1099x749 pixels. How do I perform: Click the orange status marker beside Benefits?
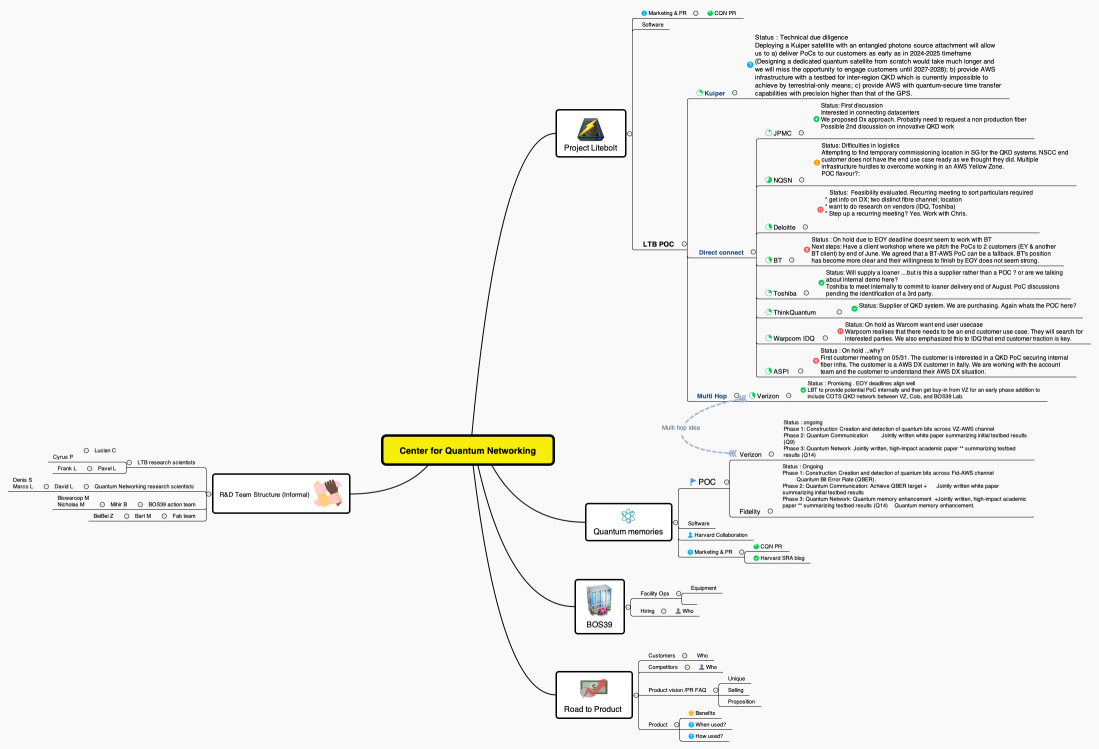click(691, 713)
